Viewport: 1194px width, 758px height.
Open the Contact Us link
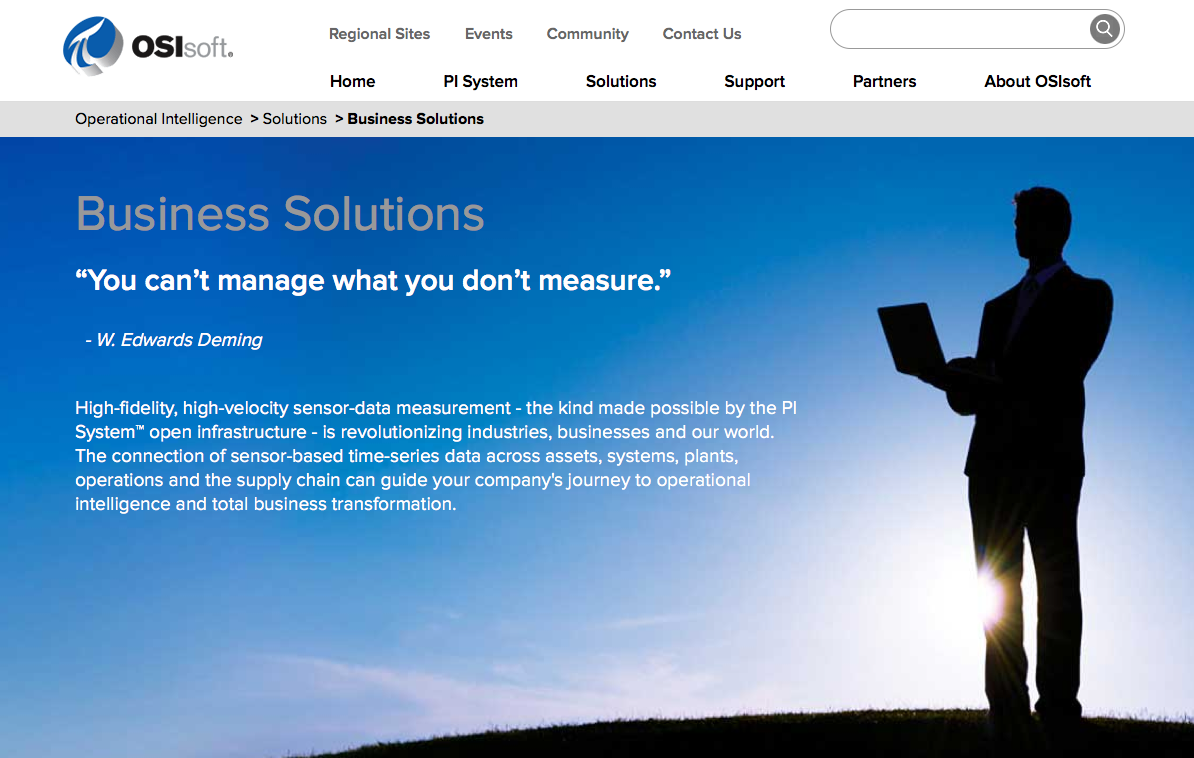tap(701, 34)
